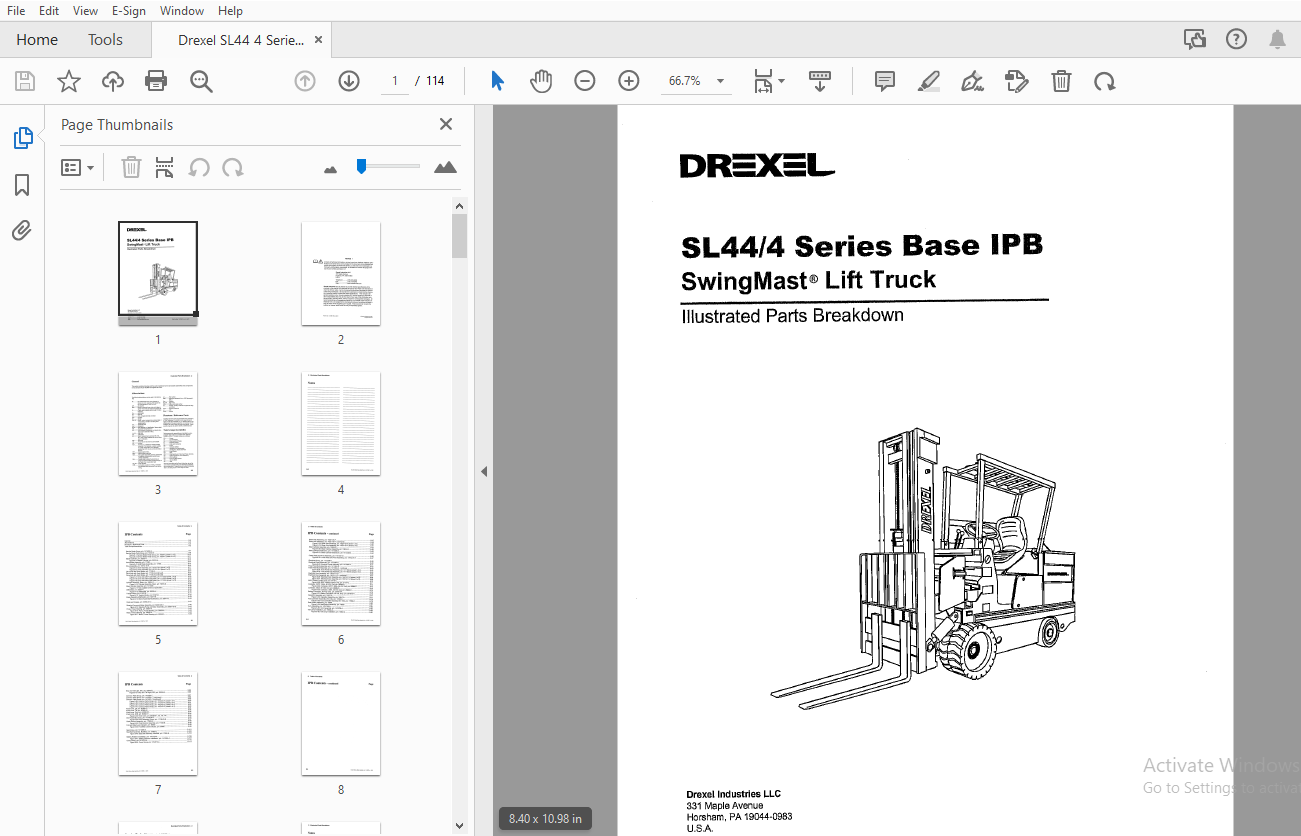Open the Edit menu
Screen dimensions: 1301x836
click(x=49, y=11)
